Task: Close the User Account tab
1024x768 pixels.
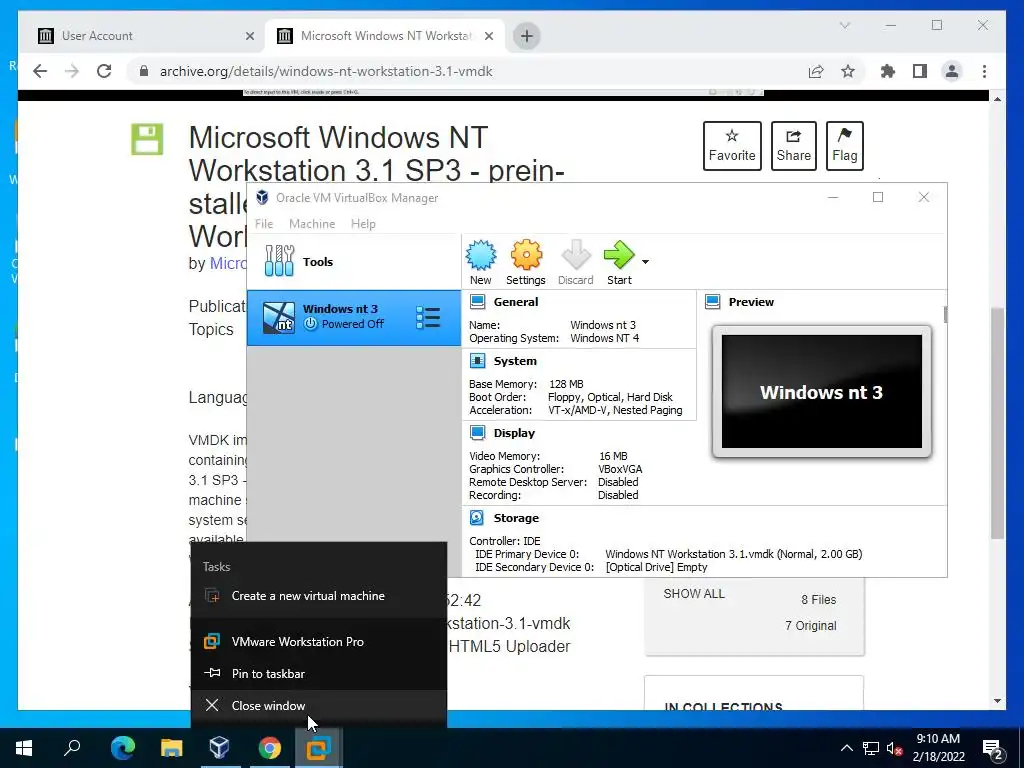Action: tap(249, 36)
